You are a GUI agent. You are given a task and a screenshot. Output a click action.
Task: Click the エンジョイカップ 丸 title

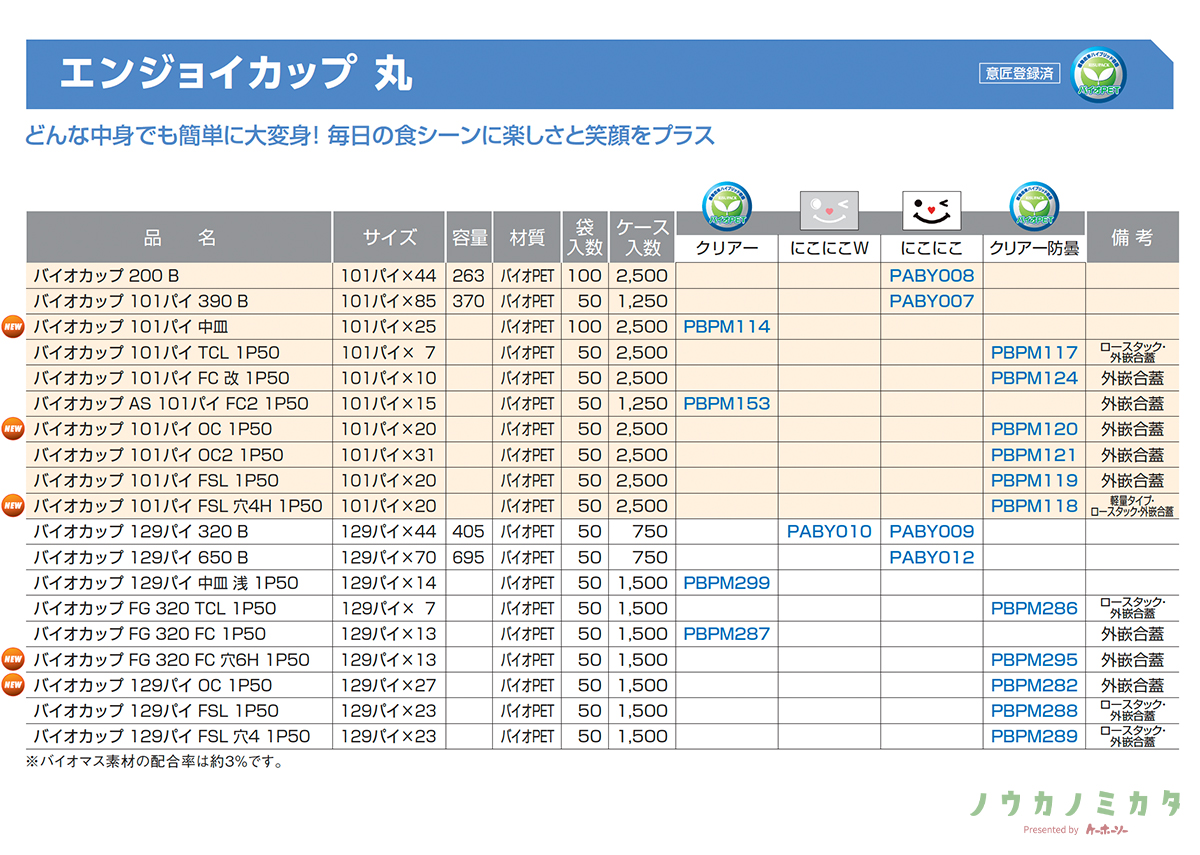[235, 74]
